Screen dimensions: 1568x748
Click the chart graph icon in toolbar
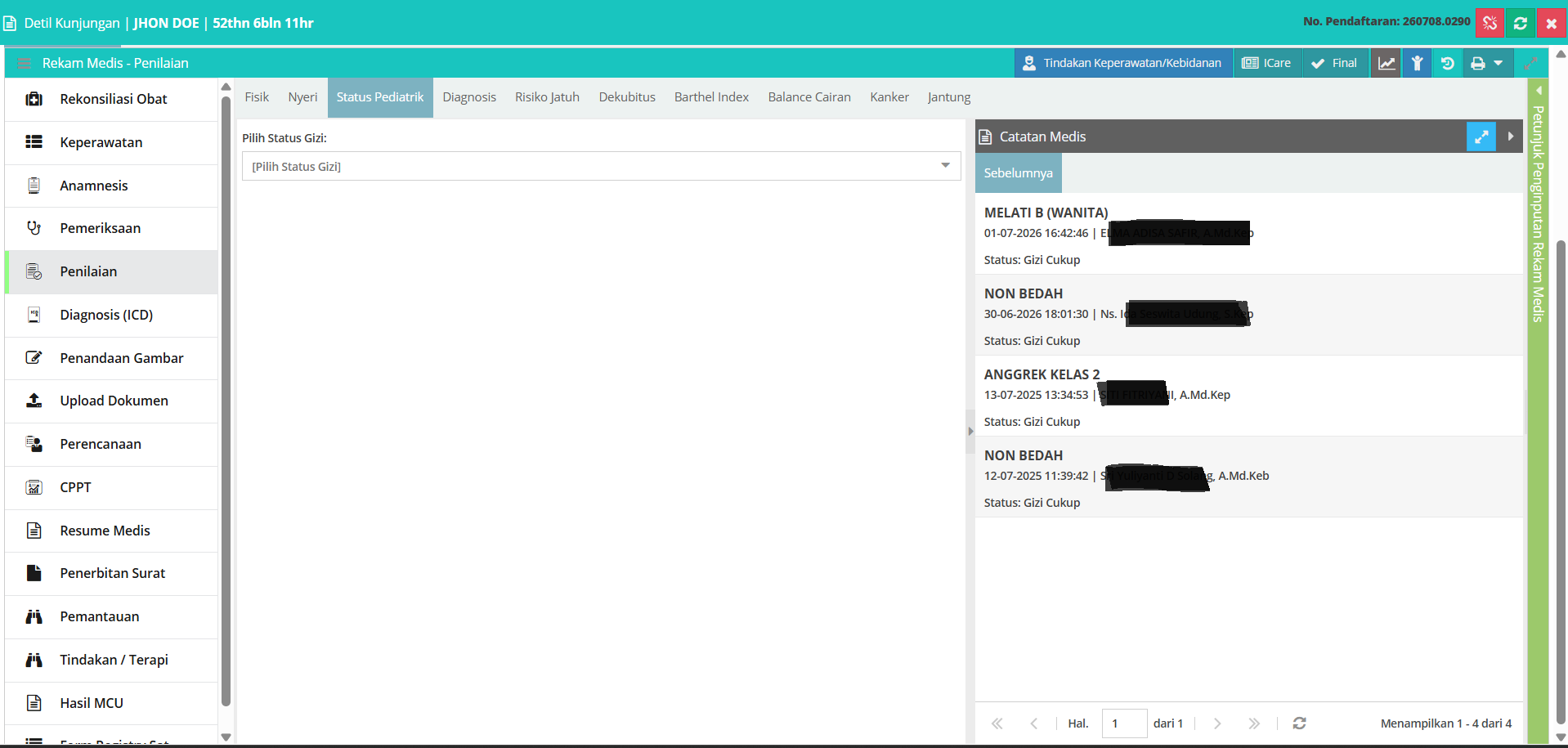tap(1387, 63)
